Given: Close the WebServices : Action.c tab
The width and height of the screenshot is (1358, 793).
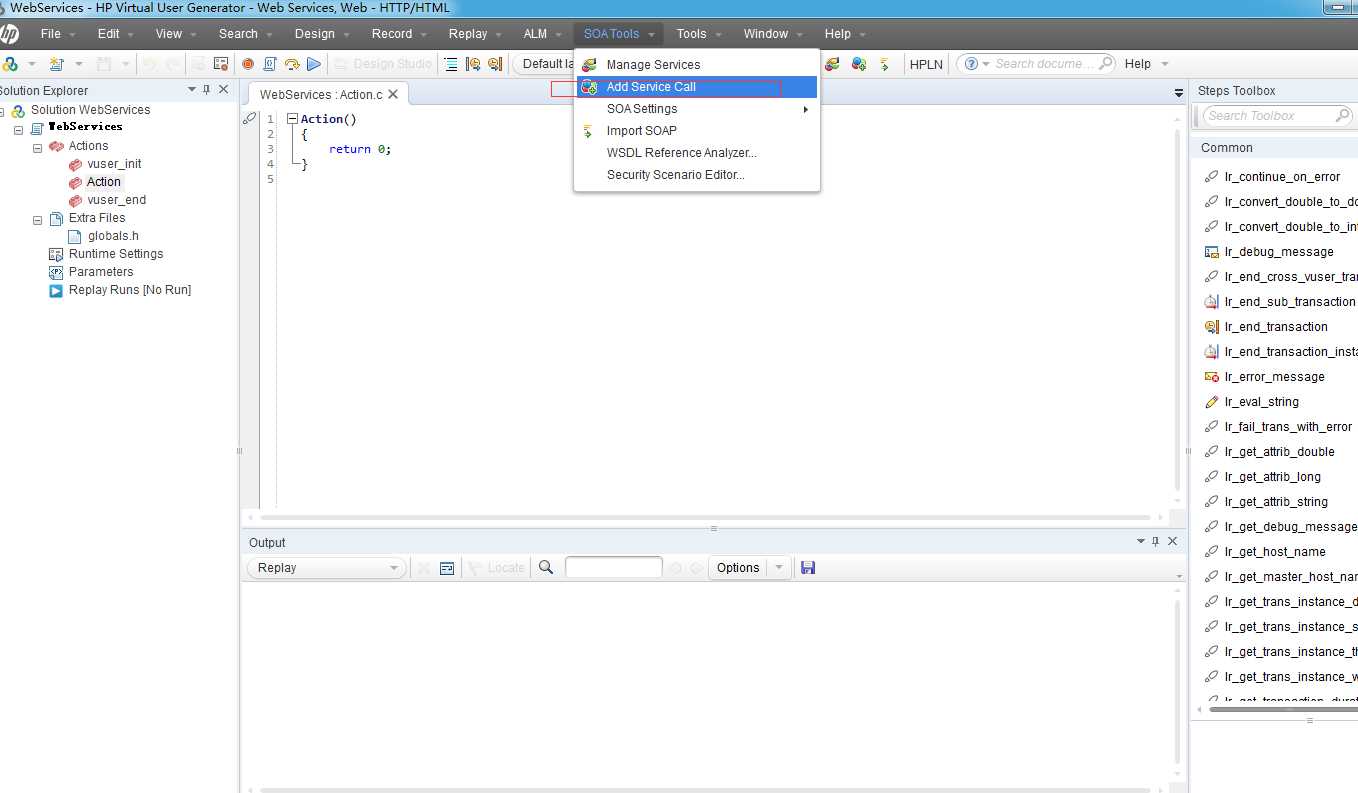Looking at the screenshot, I should [x=393, y=94].
